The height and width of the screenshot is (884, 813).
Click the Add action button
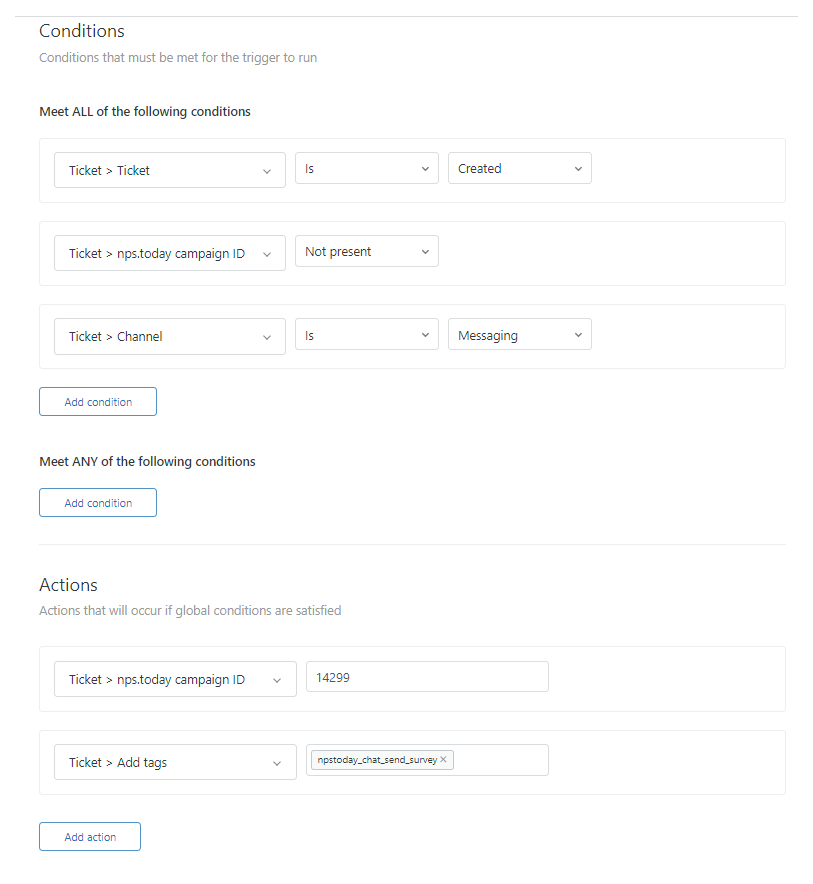[x=89, y=836]
